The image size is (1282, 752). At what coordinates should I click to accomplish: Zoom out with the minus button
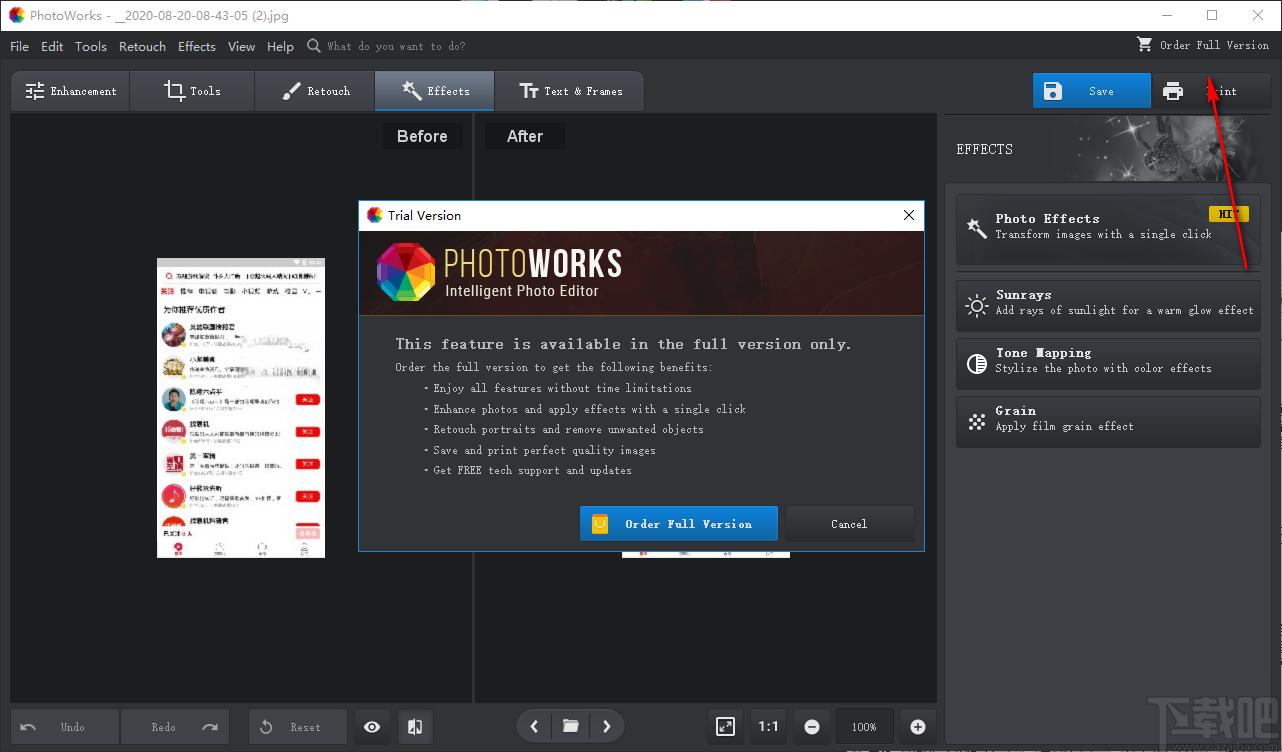click(812, 727)
